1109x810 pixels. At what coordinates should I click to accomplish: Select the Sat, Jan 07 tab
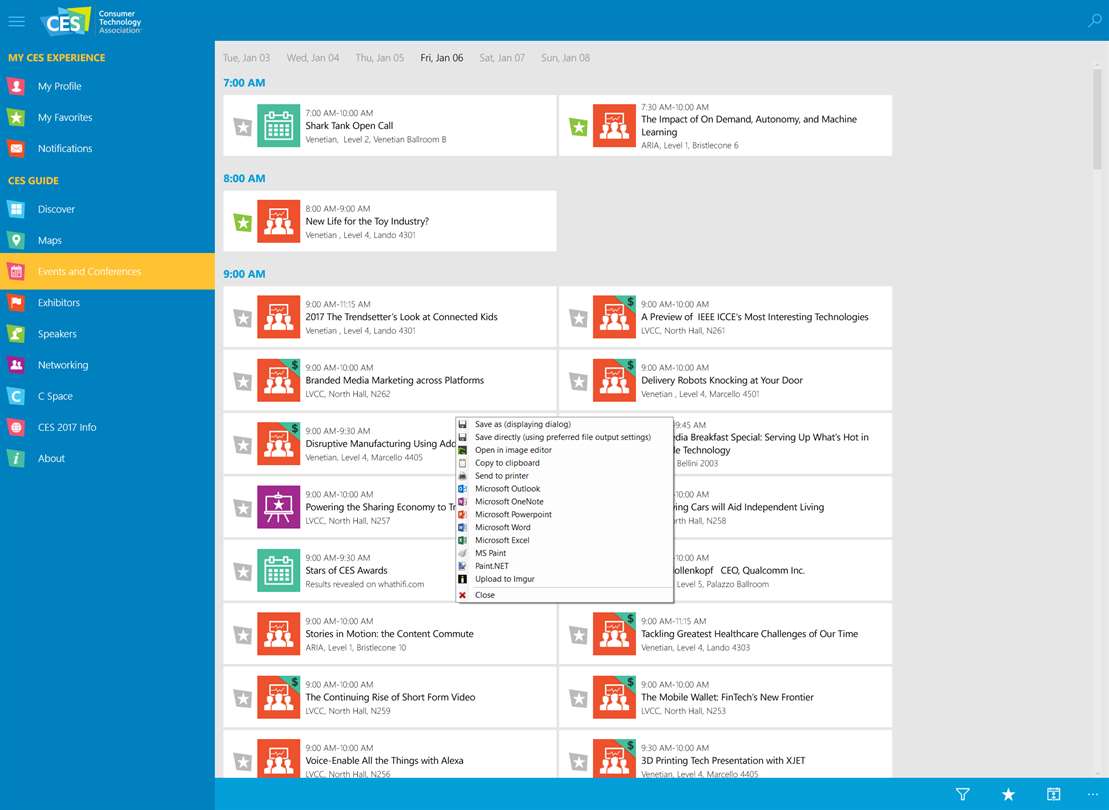pyautogui.click(x=502, y=58)
